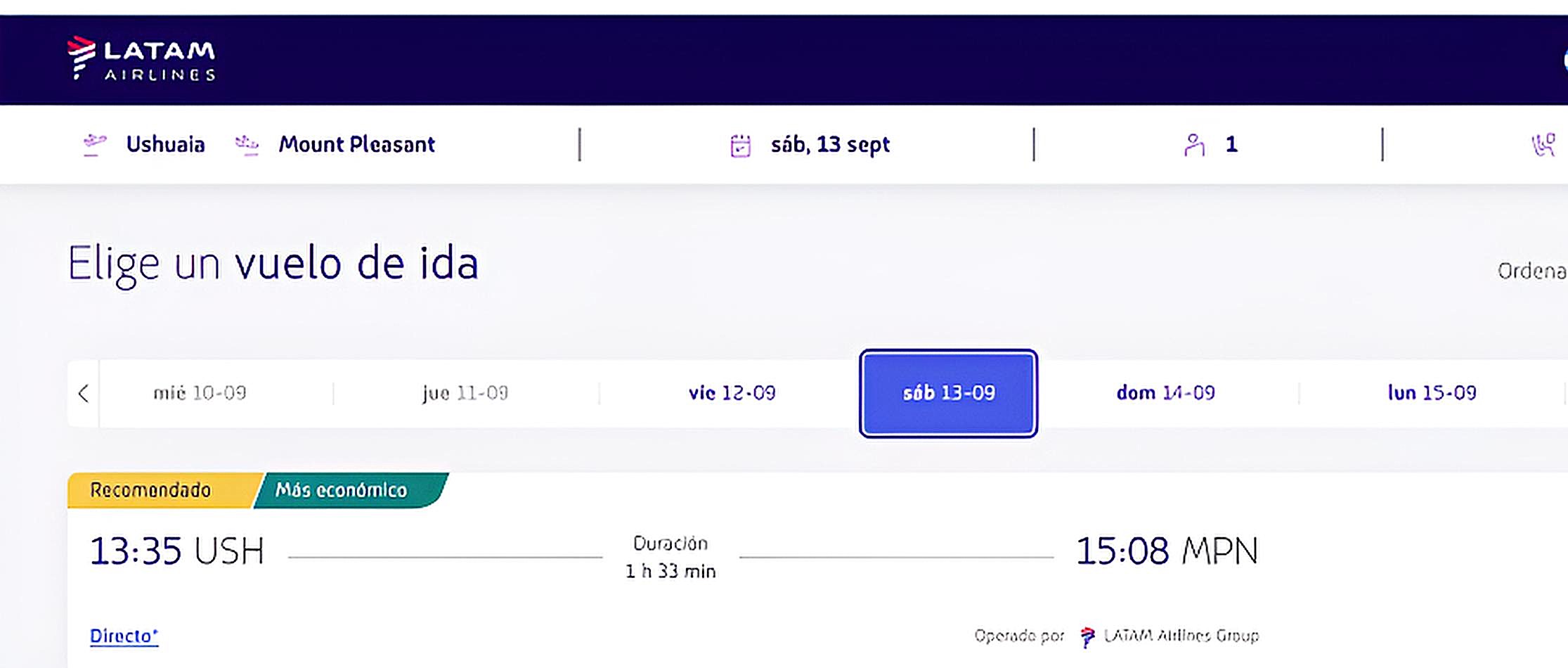The image size is (1568, 668).
Task: Select the lun 15-09 date tab
Action: click(x=1432, y=392)
